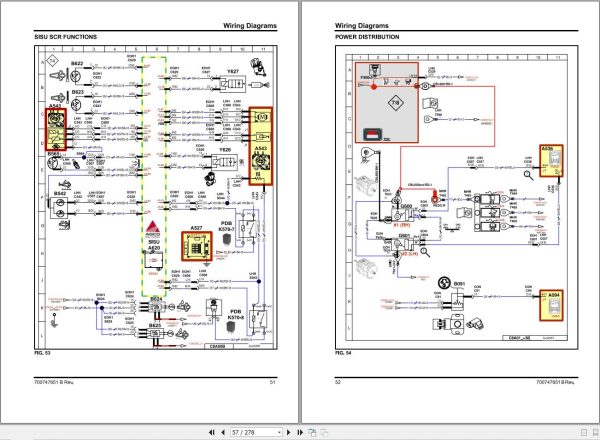Image resolution: width=600 pixels, height=440 pixels.
Task: Click the AGCO SISU A620 logo
Action: coord(153,235)
